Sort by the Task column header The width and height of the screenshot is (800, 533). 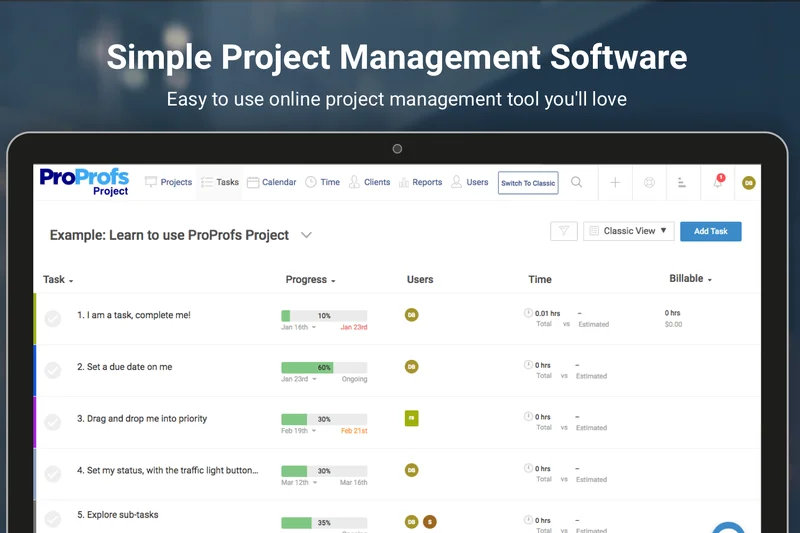click(58, 280)
